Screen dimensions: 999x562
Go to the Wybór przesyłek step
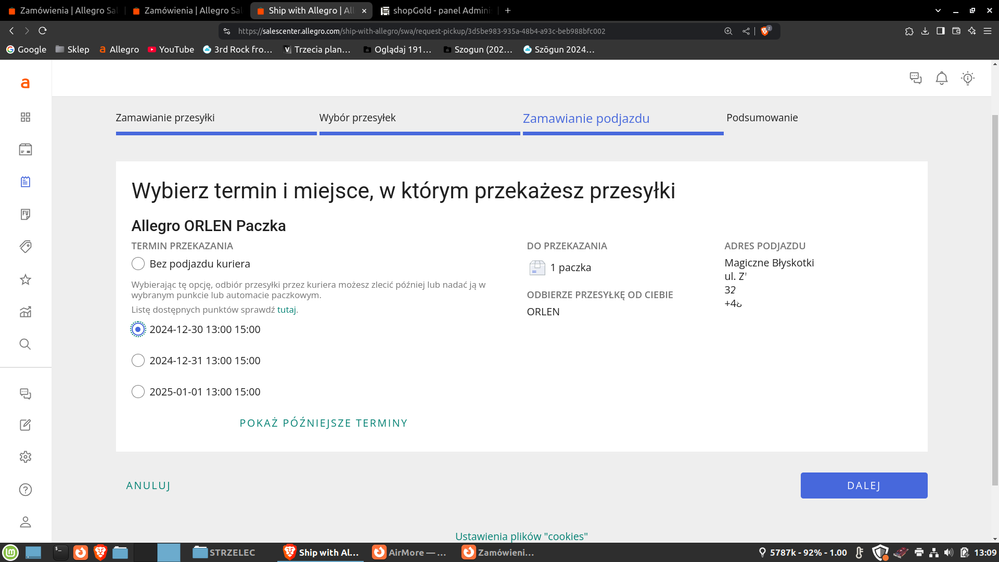pyautogui.click(x=357, y=117)
